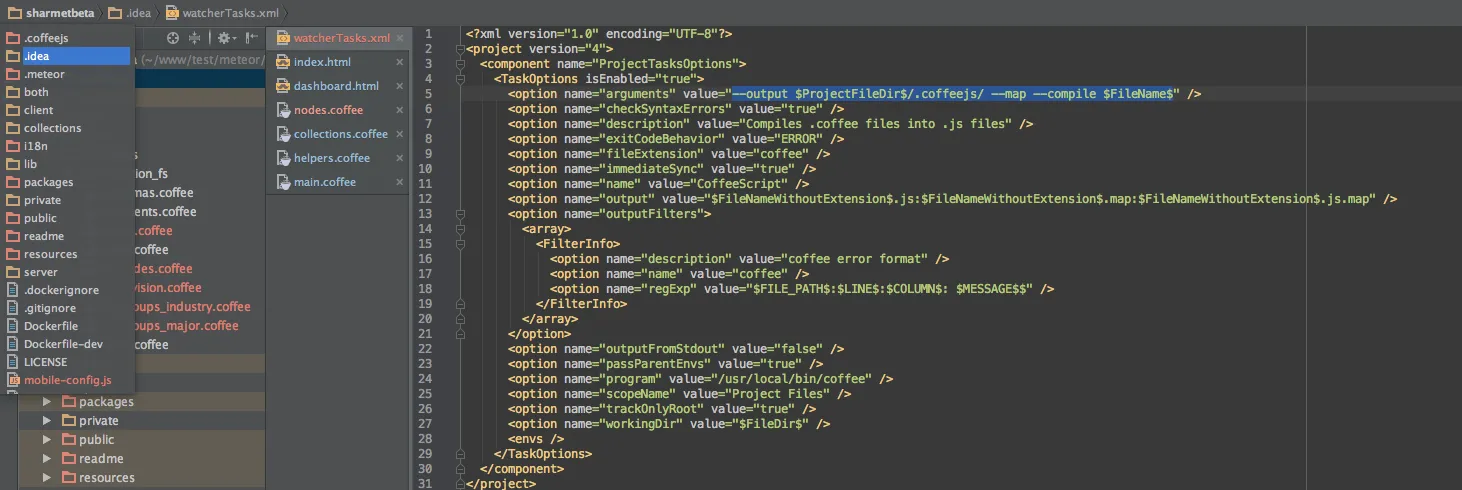Close the dashboard.html tab
The width and height of the screenshot is (1462, 490).
400,86
